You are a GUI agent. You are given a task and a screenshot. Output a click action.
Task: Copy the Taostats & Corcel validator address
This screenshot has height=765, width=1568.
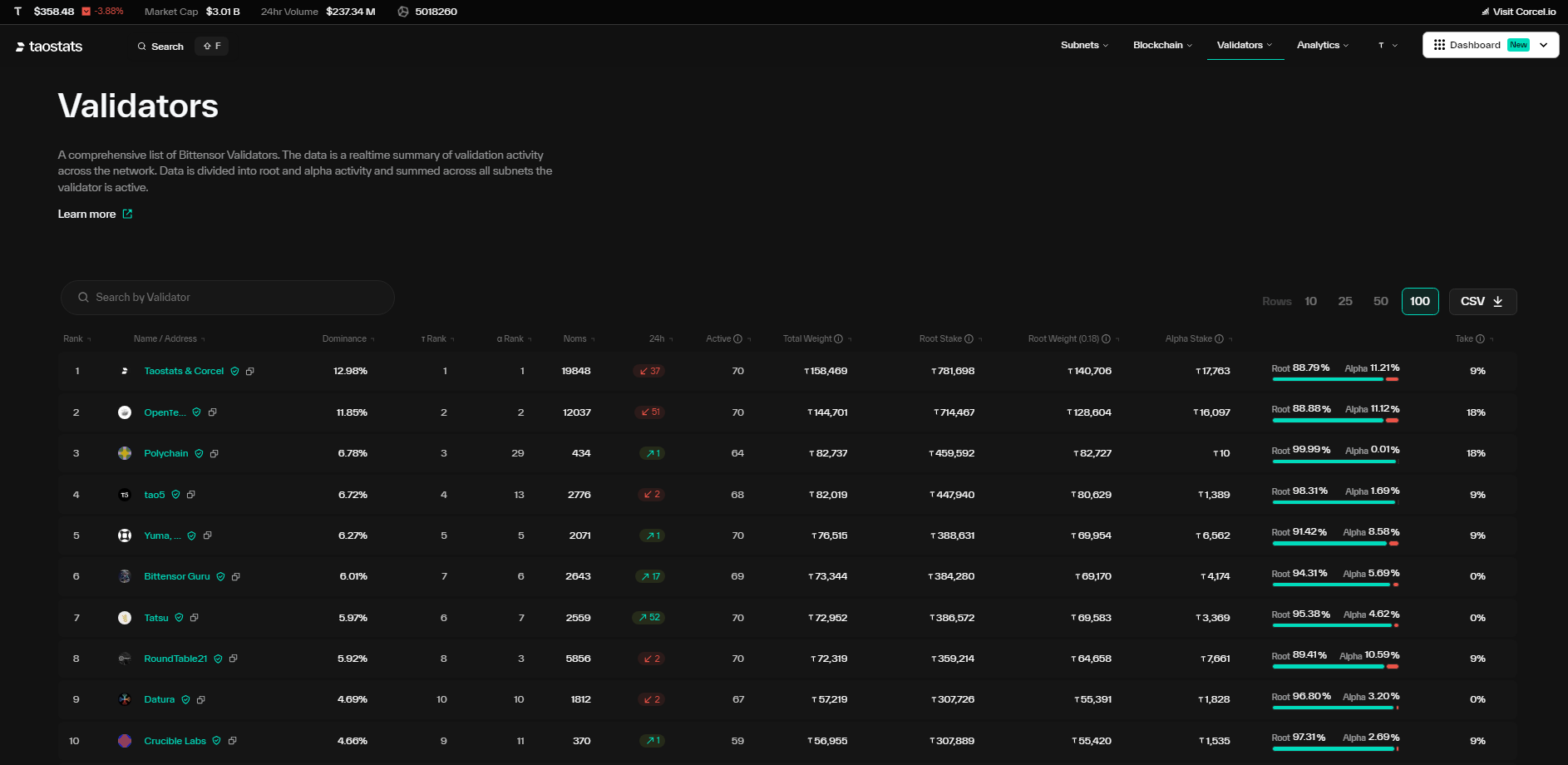pyautogui.click(x=250, y=372)
